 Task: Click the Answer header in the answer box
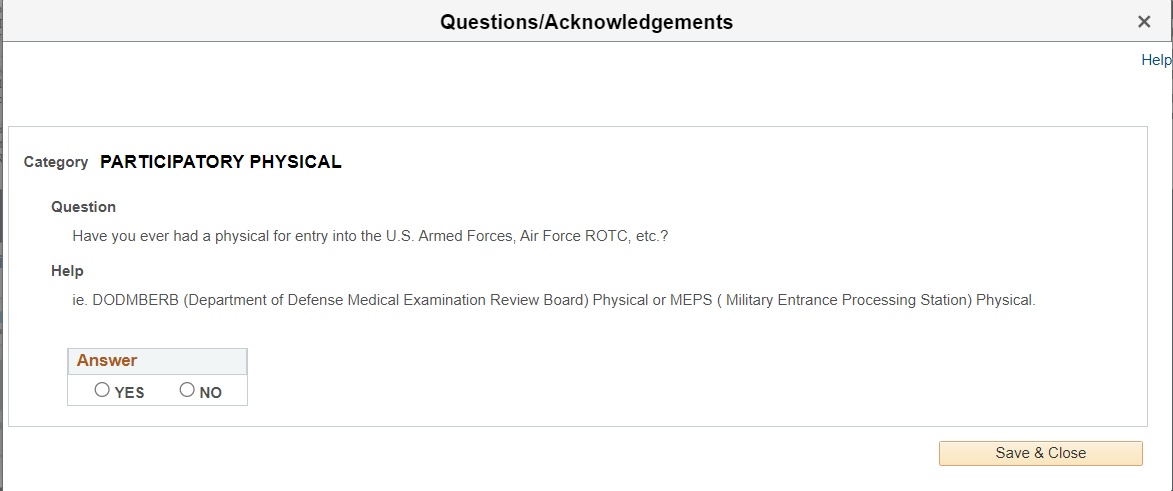[x=107, y=361]
